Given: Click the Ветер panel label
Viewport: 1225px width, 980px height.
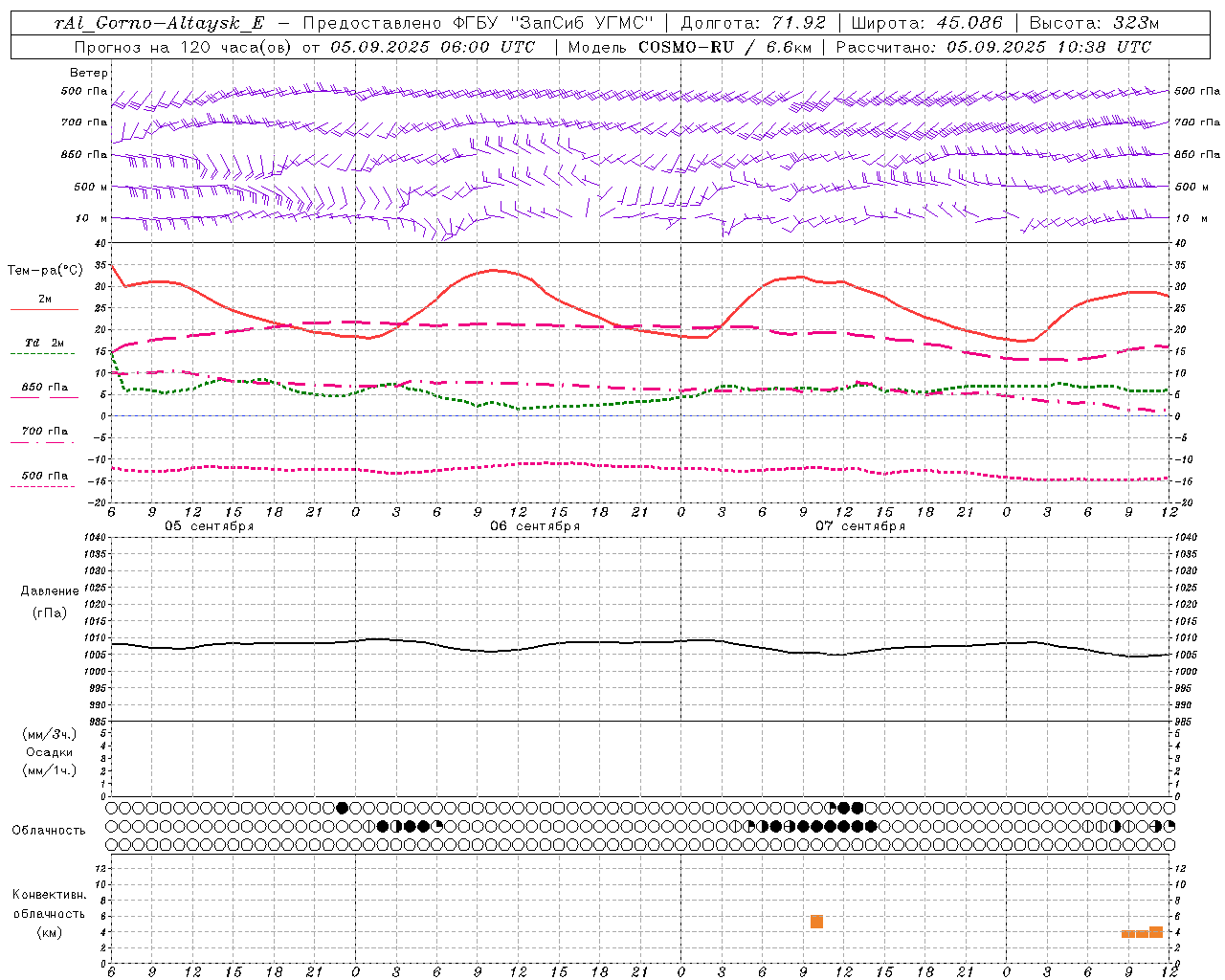Looking at the screenshot, I should point(89,73).
